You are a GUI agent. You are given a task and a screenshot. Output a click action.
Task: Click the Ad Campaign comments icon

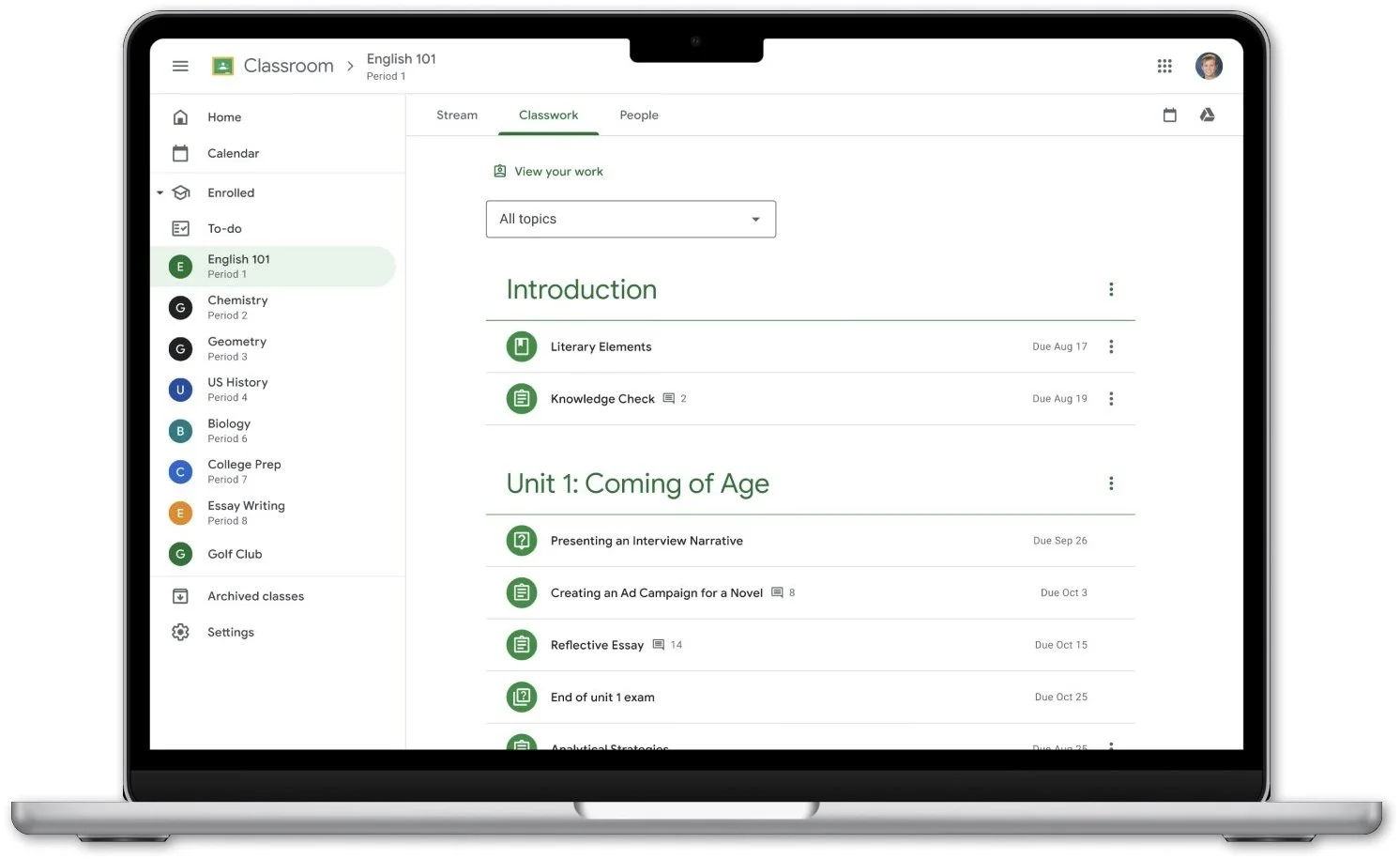coord(777,592)
